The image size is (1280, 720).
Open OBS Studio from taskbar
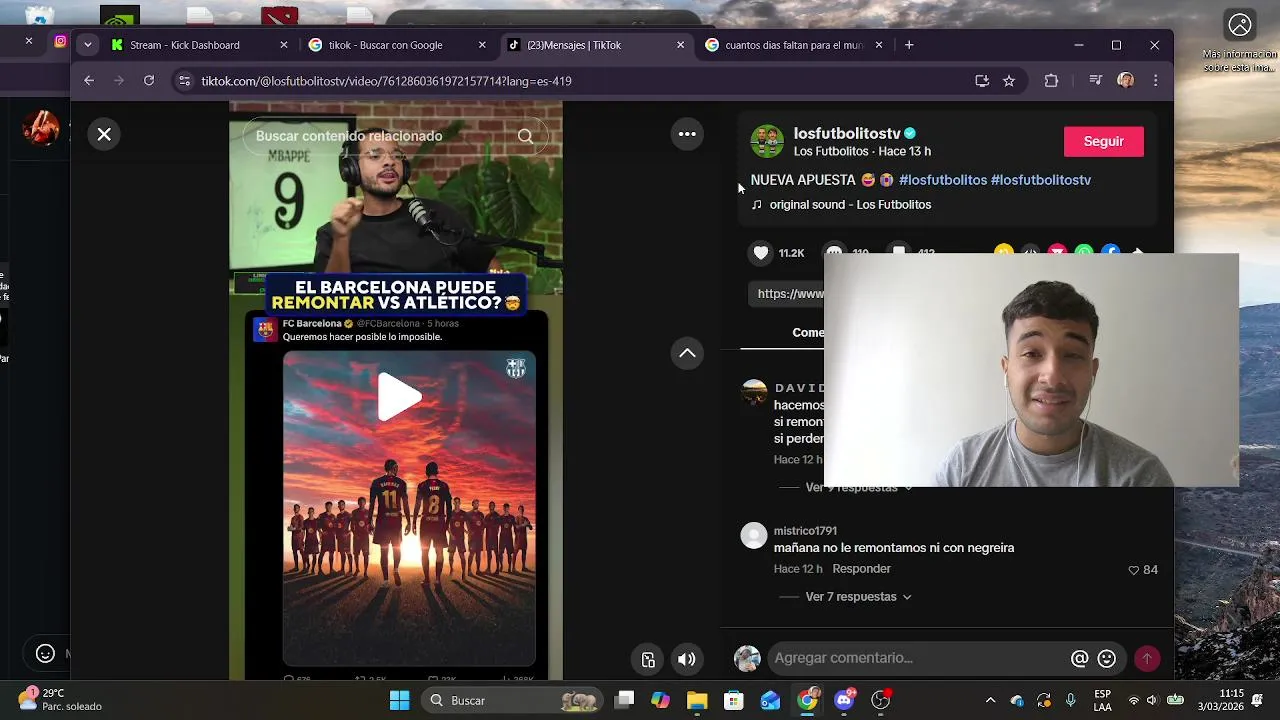(x=881, y=701)
